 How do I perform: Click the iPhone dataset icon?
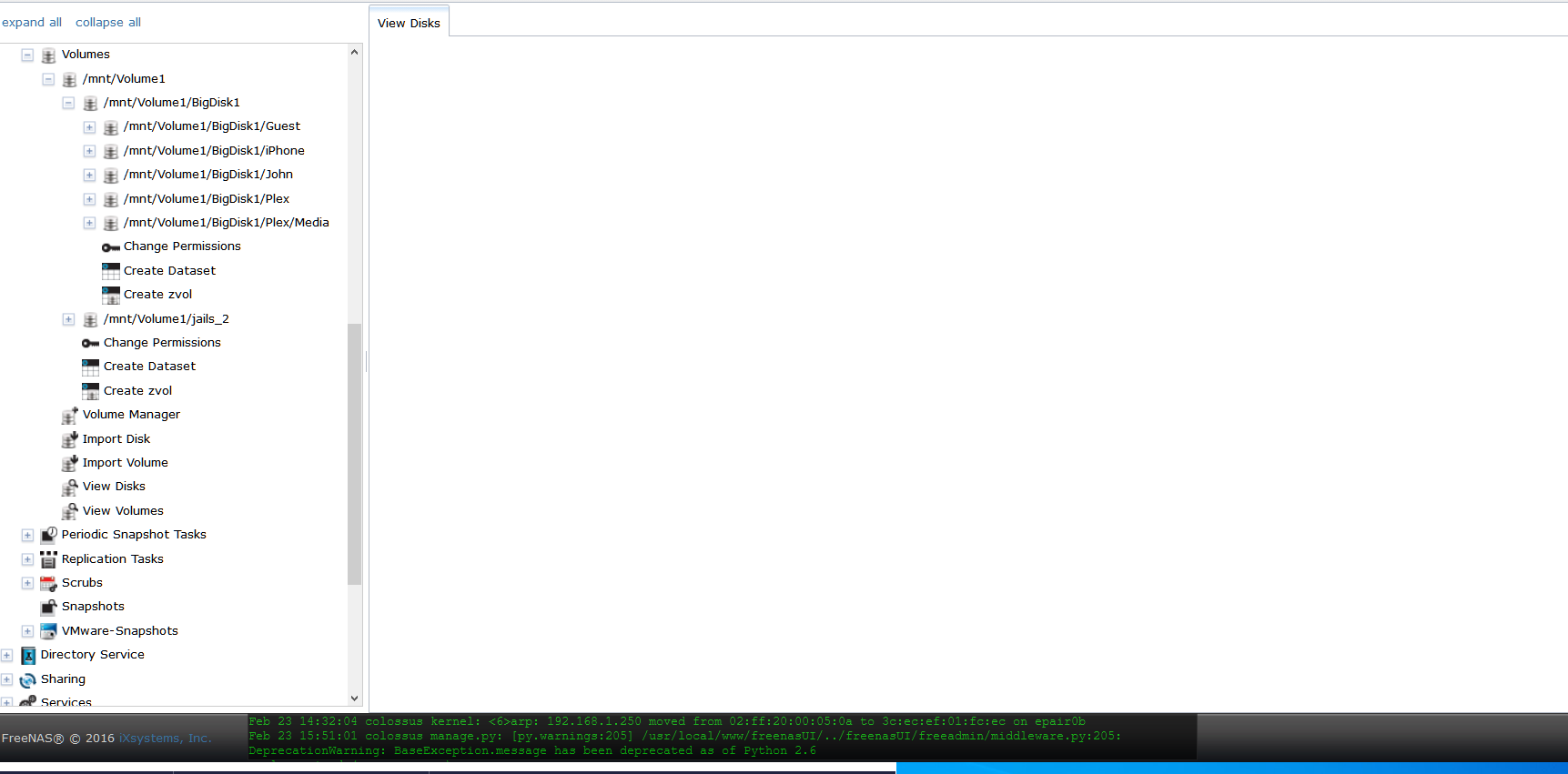click(111, 151)
